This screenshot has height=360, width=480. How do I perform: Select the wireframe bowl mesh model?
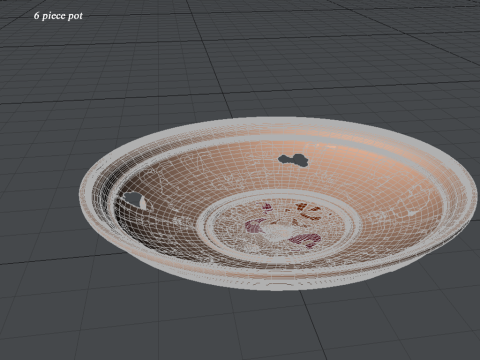278,203
